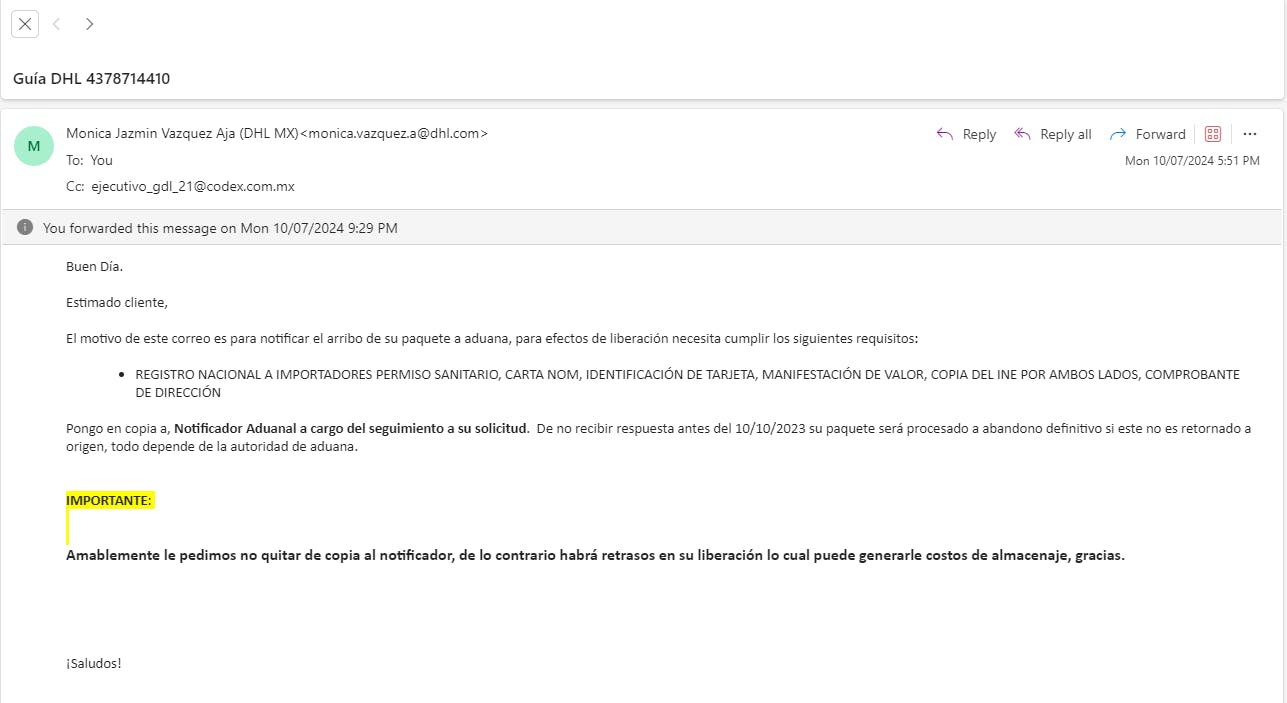The image size is (1287, 703).
Task: Reply to Monica's email
Action: point(966,134)
